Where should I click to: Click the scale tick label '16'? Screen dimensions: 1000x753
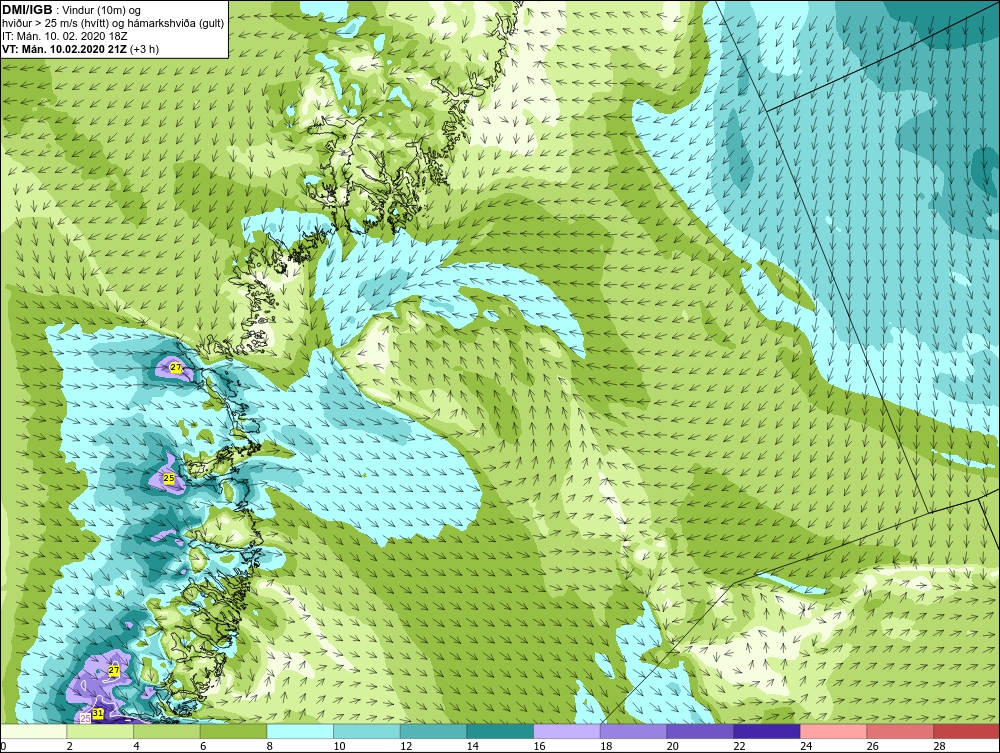540,746
